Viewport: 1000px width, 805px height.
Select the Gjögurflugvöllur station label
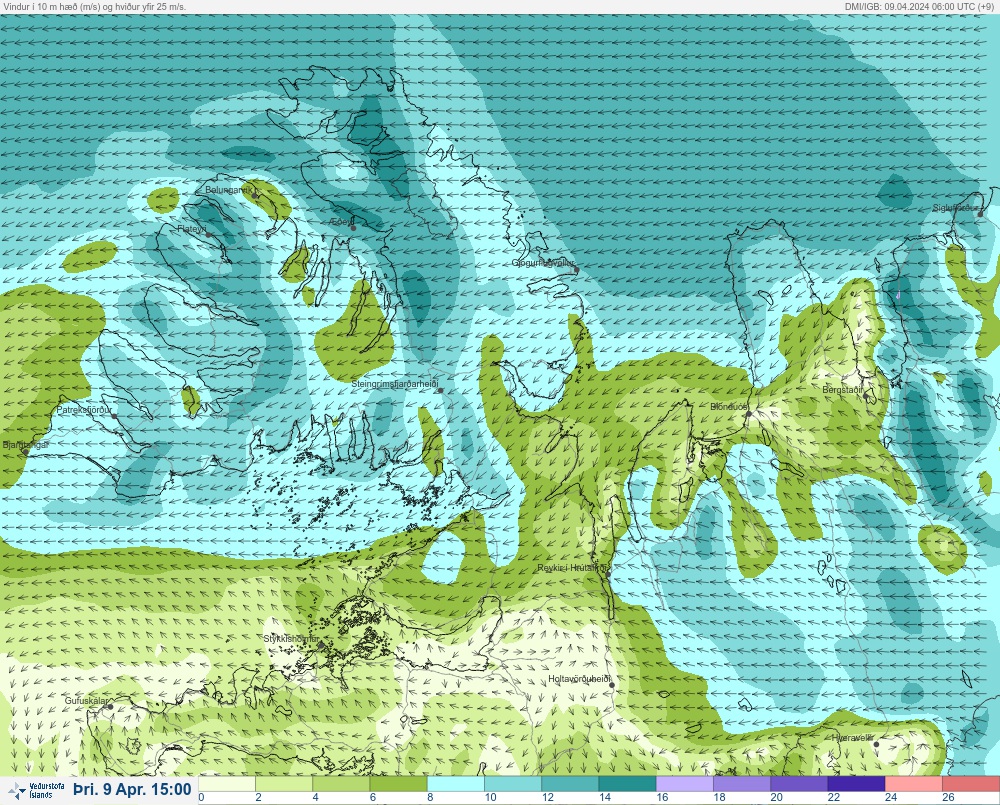click(x=543, y=263)
